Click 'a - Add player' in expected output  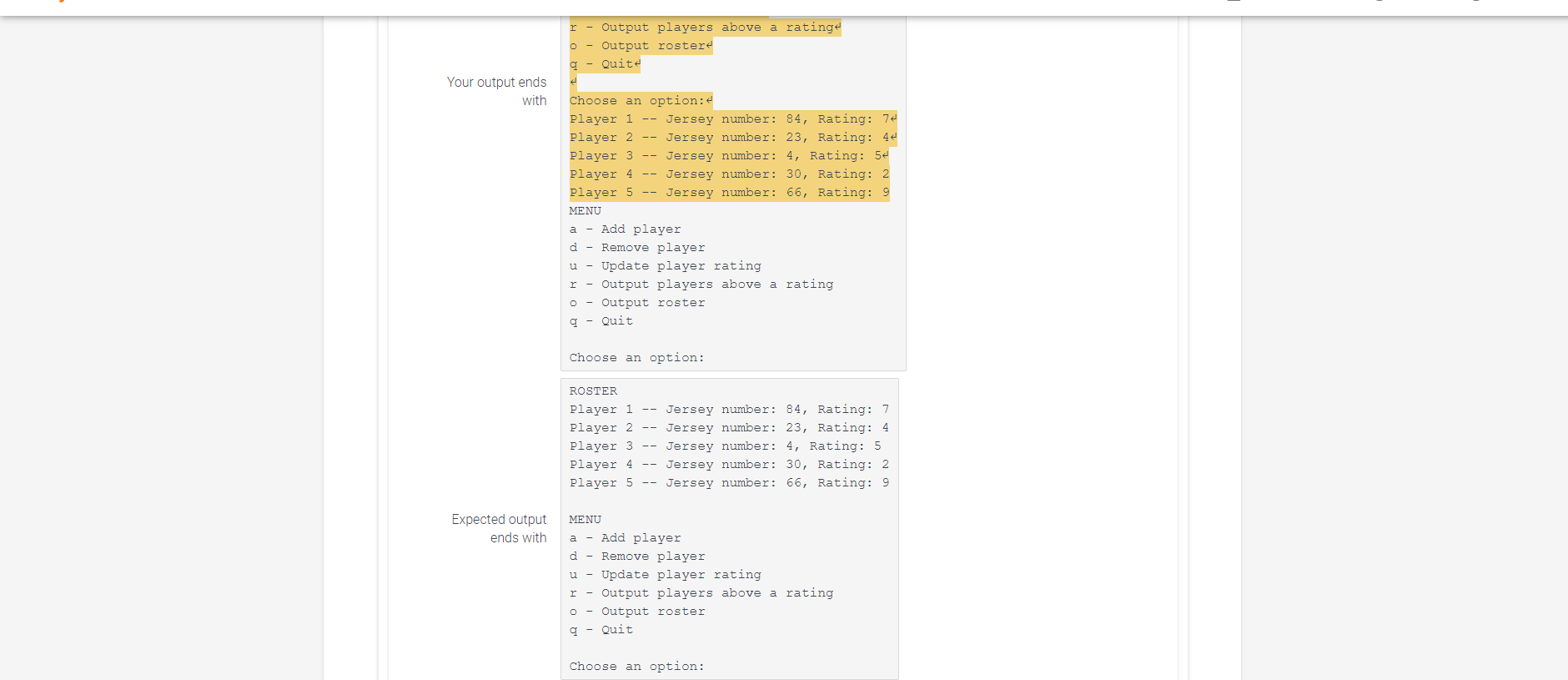(626, 538)
